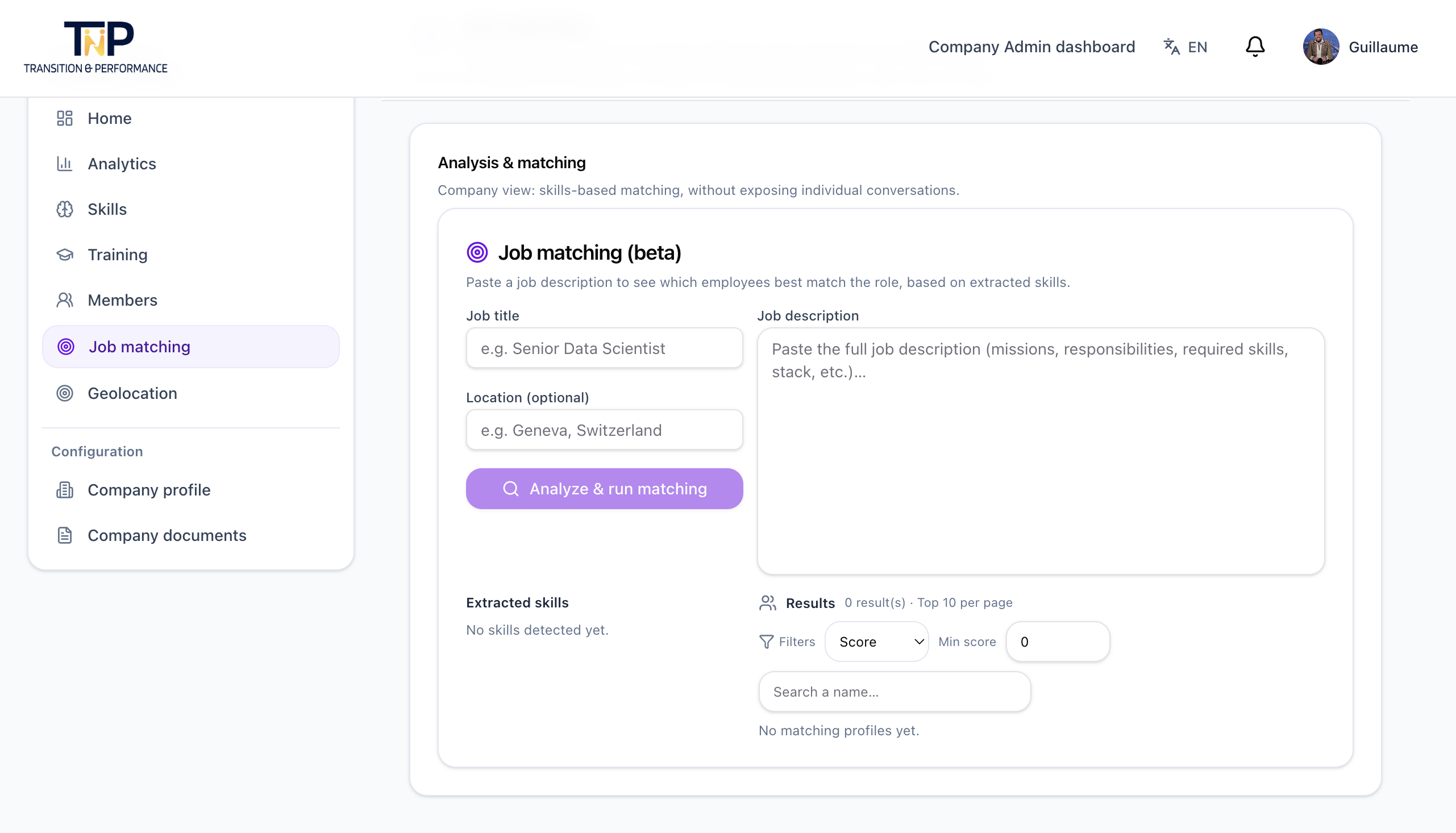Click the notification bell icon
Screen dimensions: 1456x833
pyautogui.click(x=1255, y=47)
